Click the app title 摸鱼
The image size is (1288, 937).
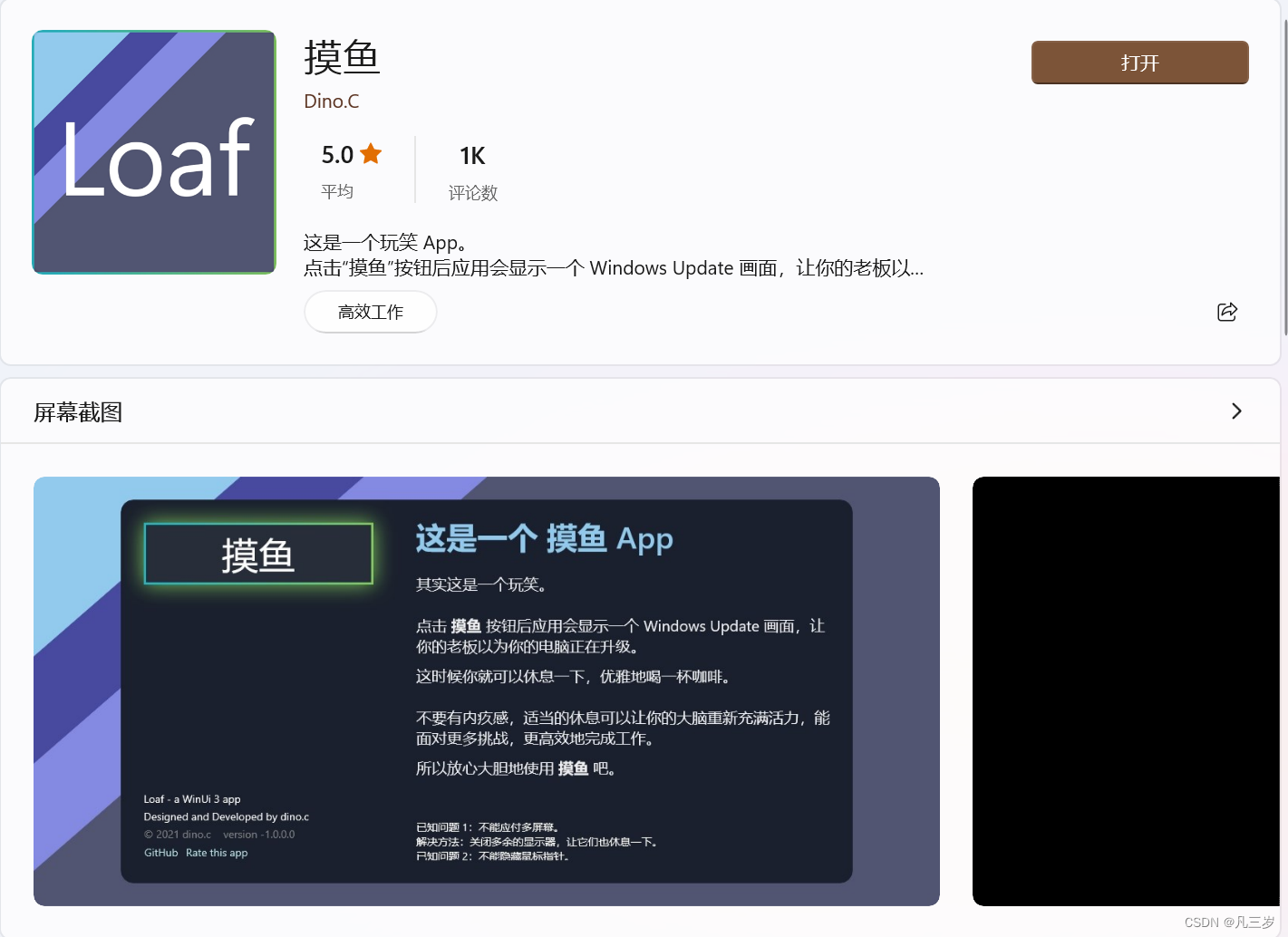pyautogui.click(x=342, y=57)
